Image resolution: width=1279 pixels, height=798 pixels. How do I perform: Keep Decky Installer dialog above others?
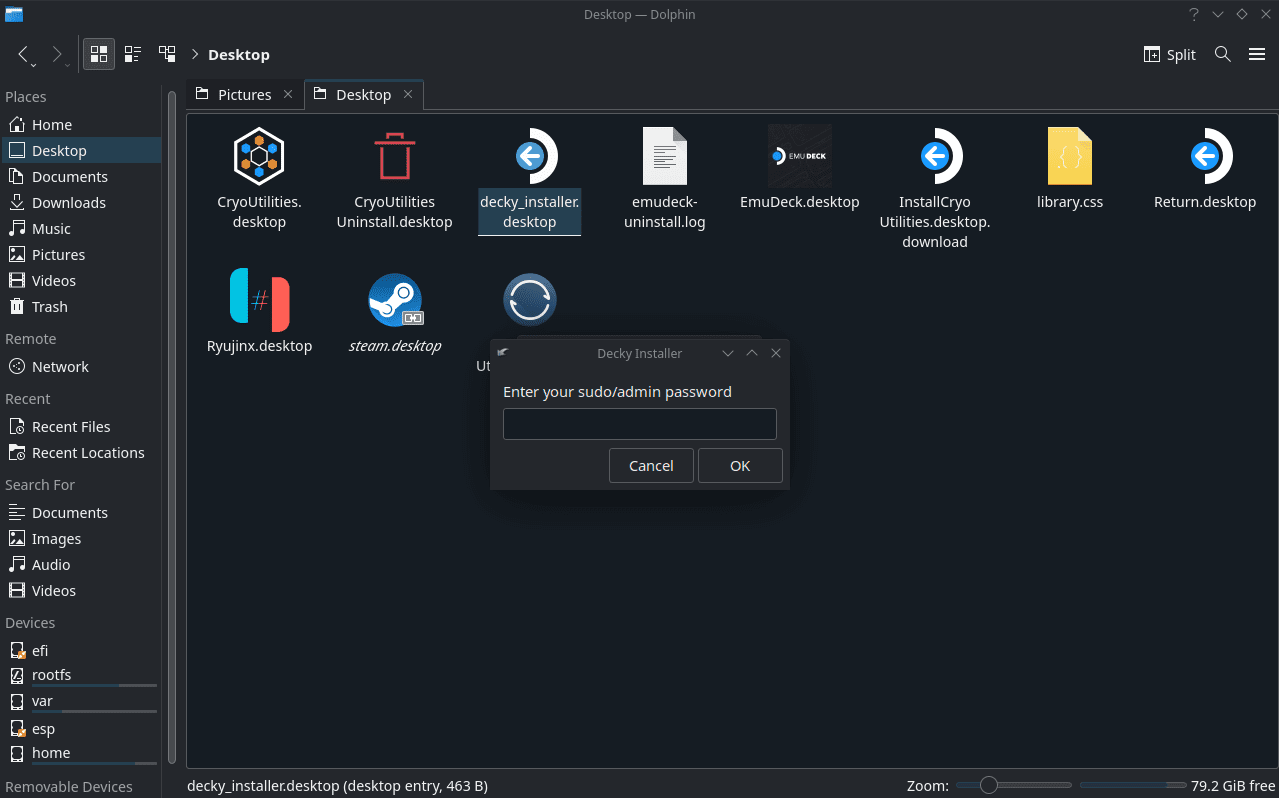pyautogui.click(x=752, y=353)
